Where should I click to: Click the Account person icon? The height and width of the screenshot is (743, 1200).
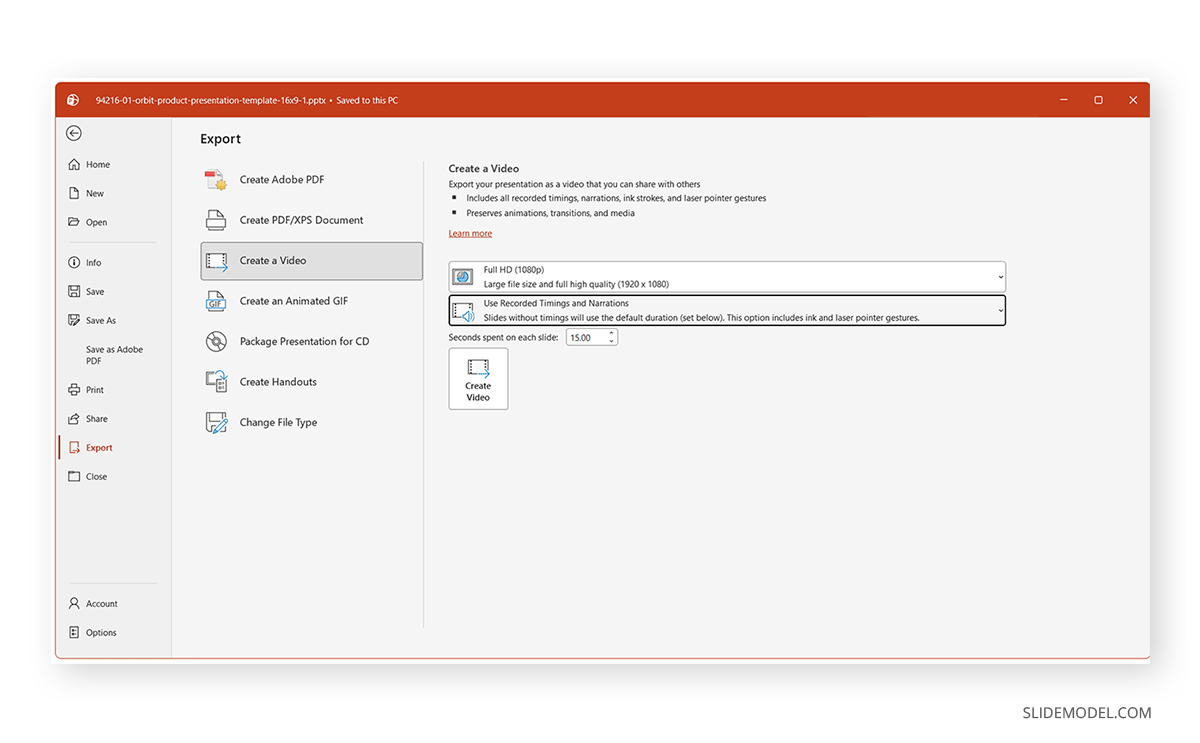click(x=74, y=603)
